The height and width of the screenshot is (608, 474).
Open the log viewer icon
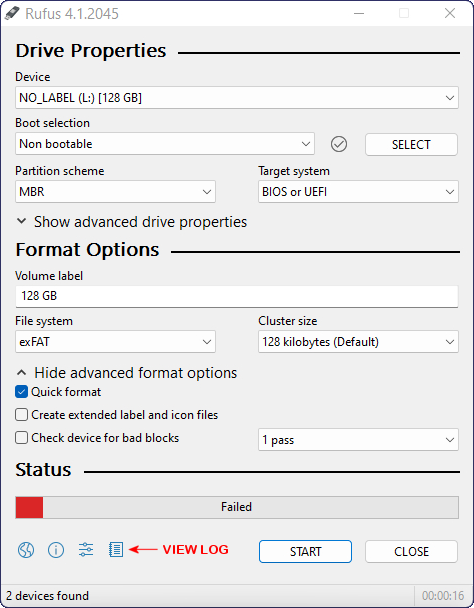click(116, 550)
